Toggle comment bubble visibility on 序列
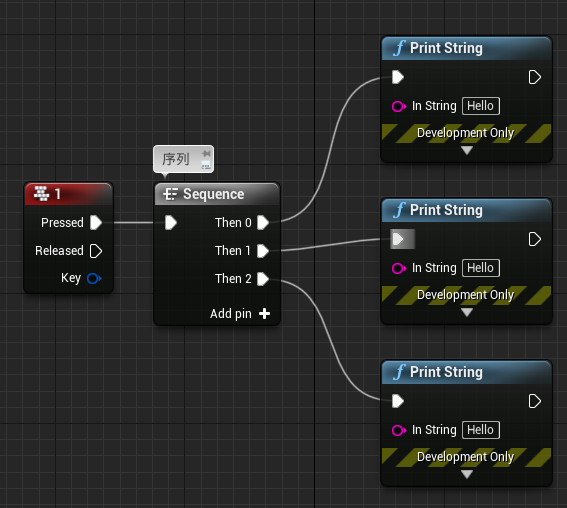The width and height of the screenshot is (567, 508). pos(206,165)
